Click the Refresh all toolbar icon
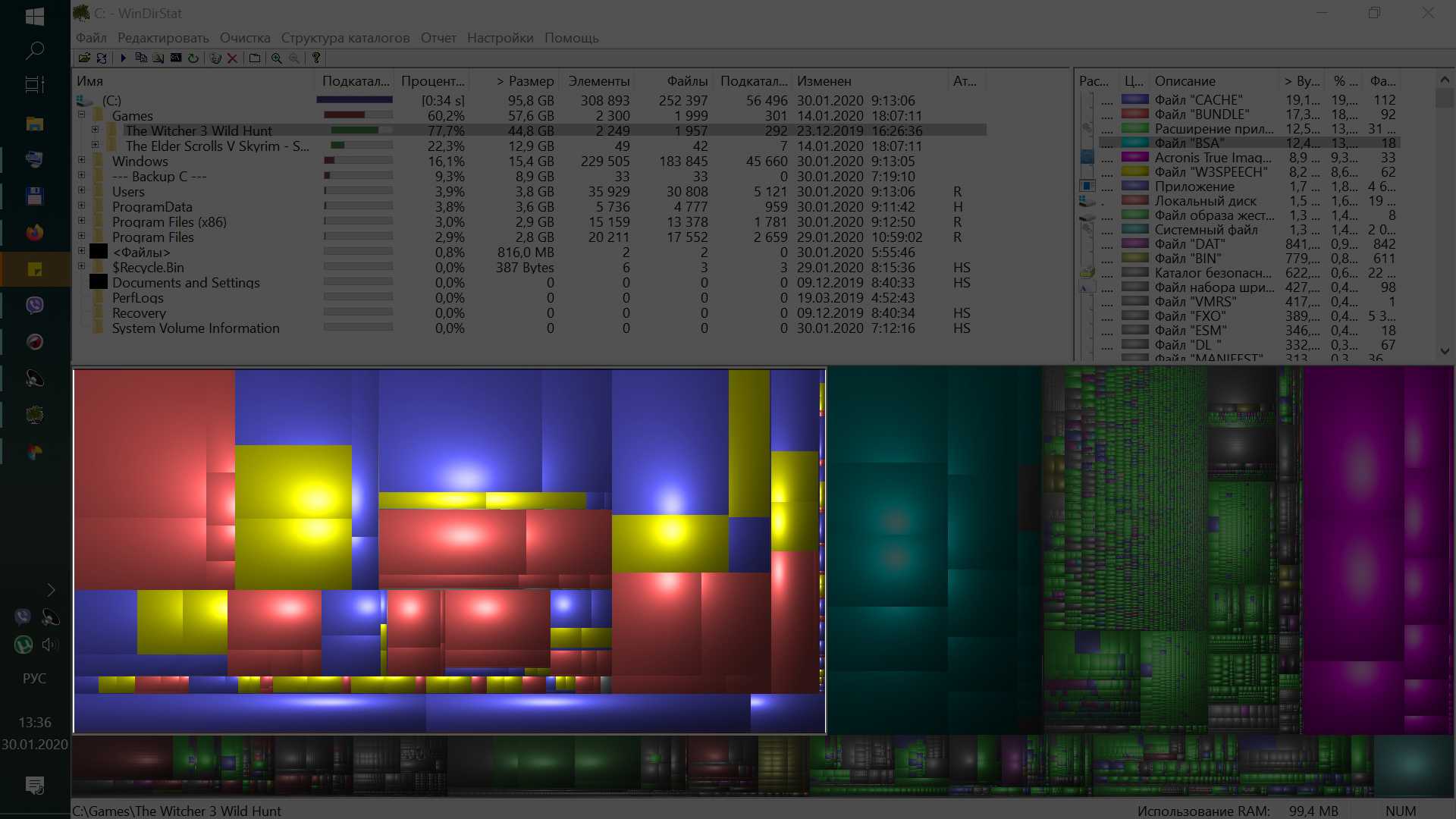This screenshot has height=819, width=1456. tap(102, 58)
